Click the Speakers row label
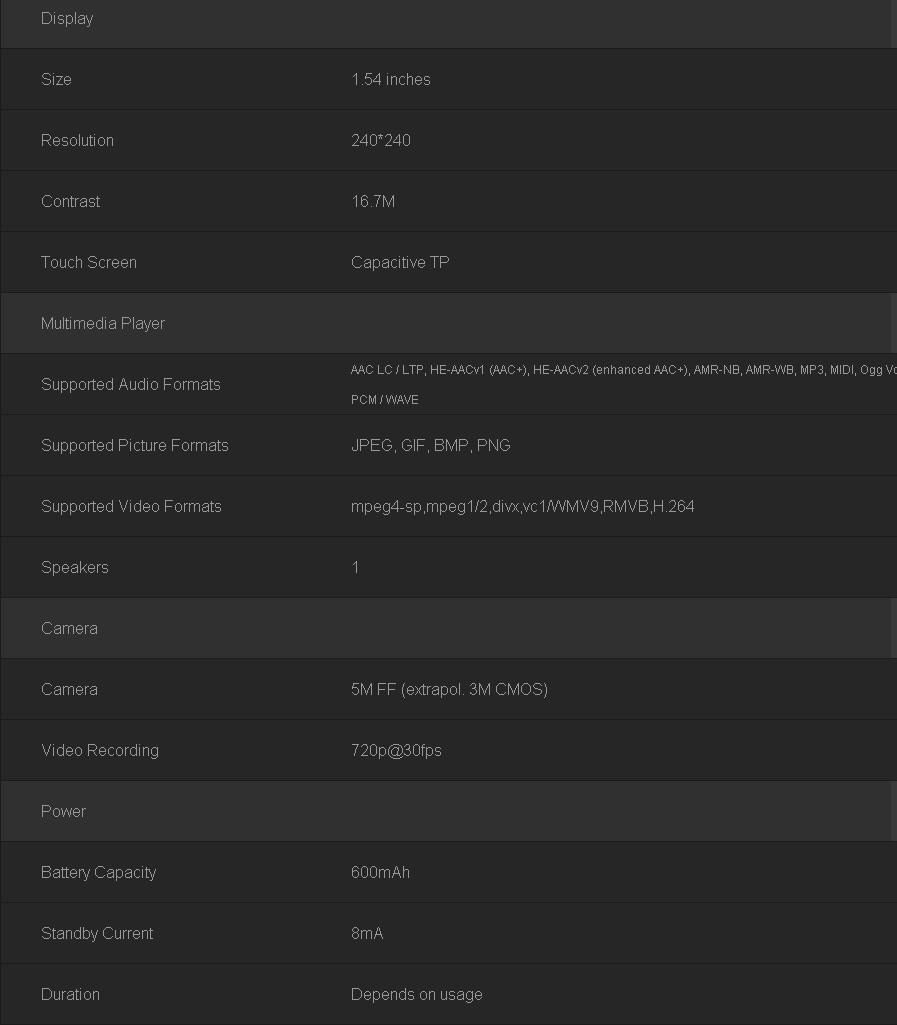Image resolution: width=897 pixels, height=1025 pixels. click(75, 568)
